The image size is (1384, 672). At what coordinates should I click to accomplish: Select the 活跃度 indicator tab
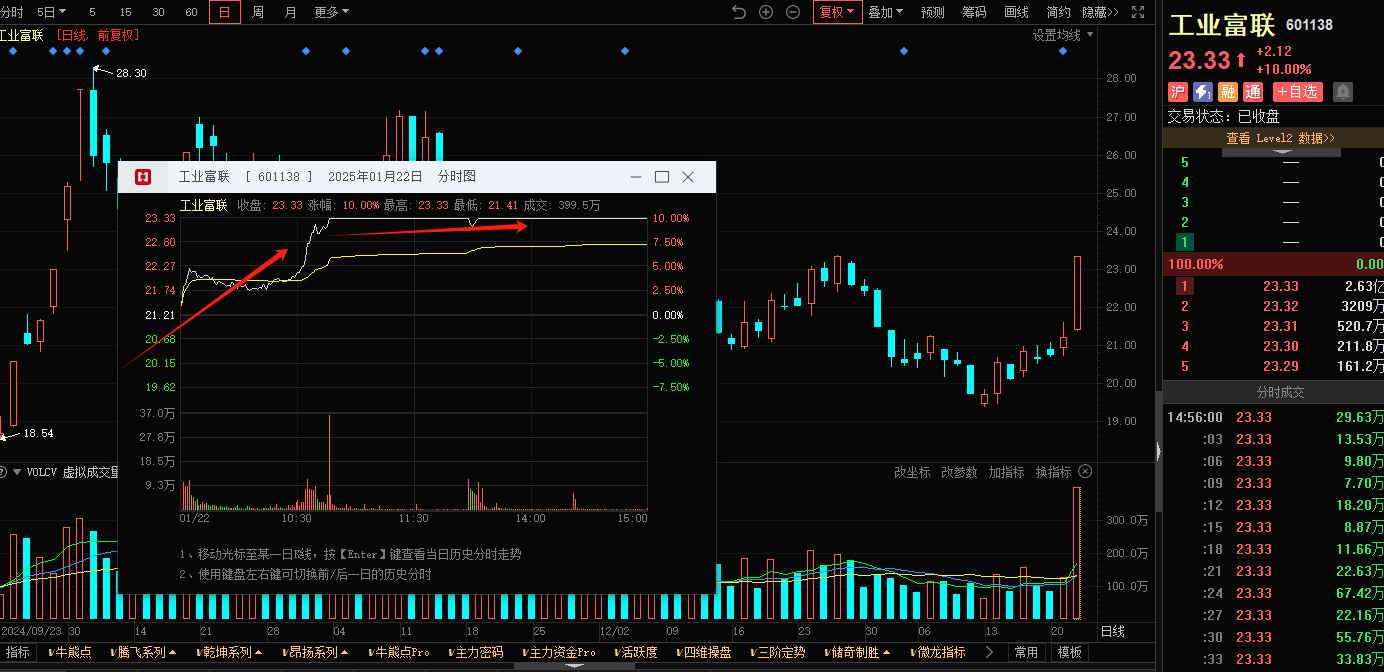coord(634,652)
